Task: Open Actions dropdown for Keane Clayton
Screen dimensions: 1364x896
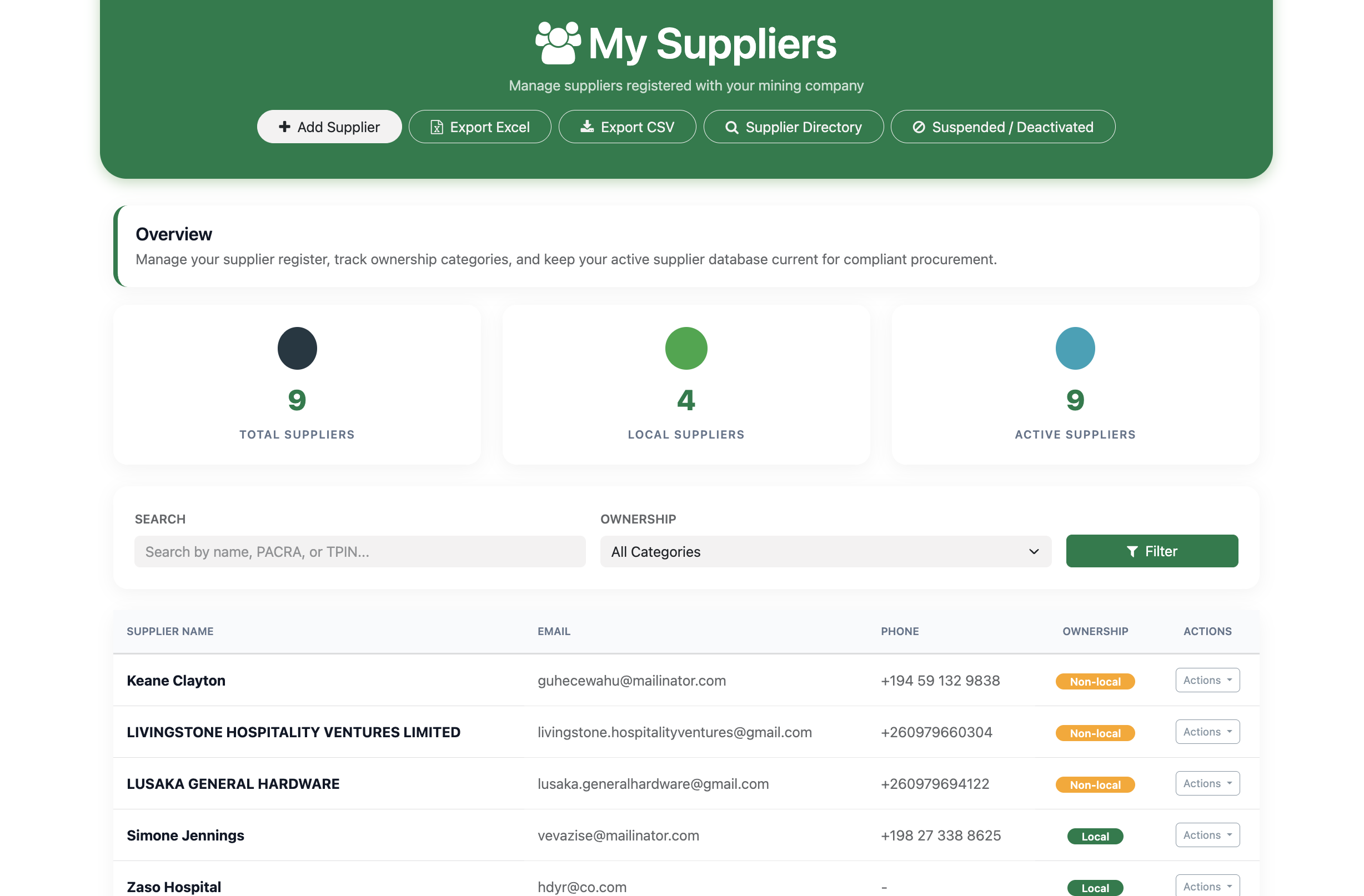Action: click(x=1207, y=680)
